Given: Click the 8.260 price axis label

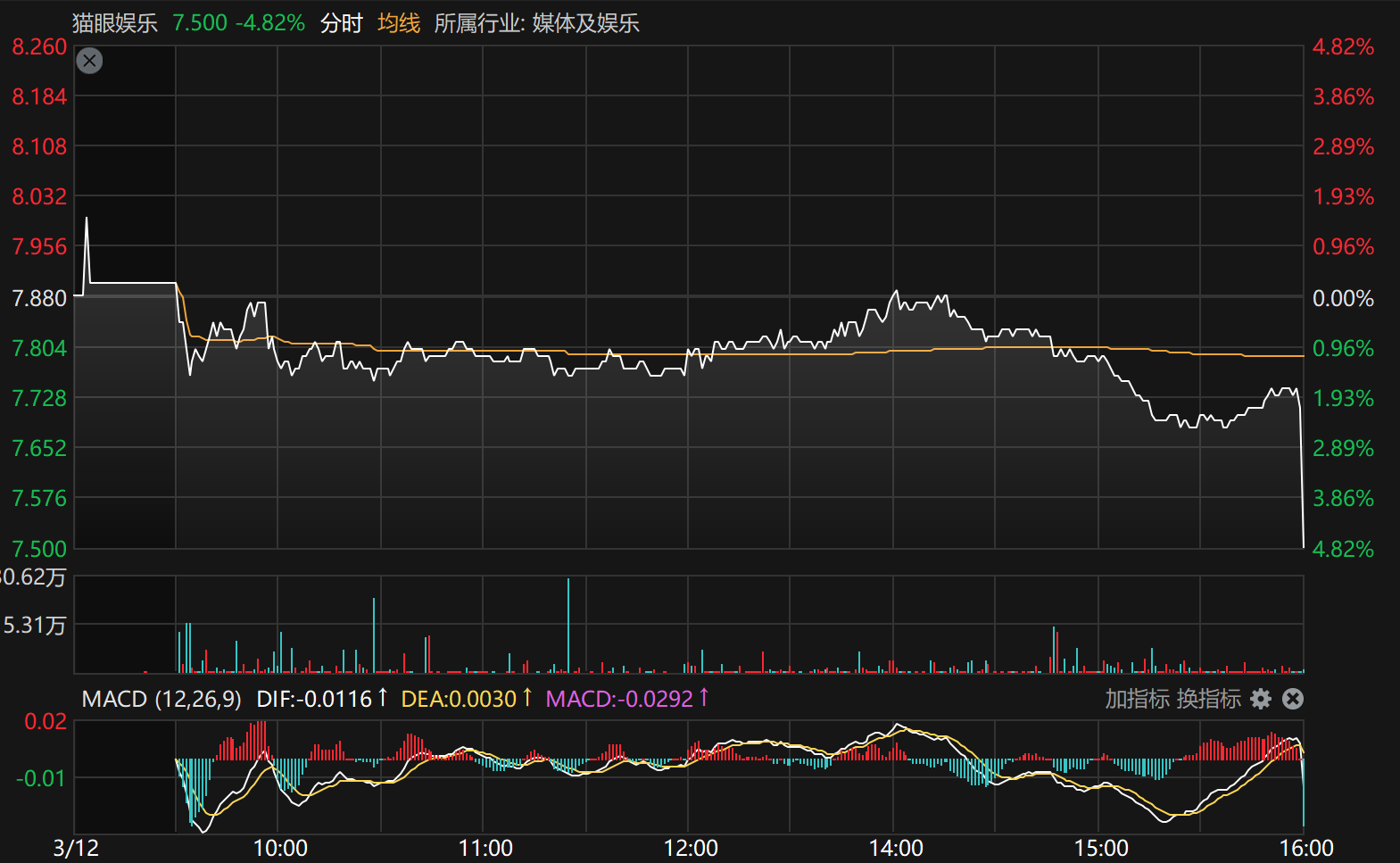Looking at the screenshot, I should [x=39, y=46].
